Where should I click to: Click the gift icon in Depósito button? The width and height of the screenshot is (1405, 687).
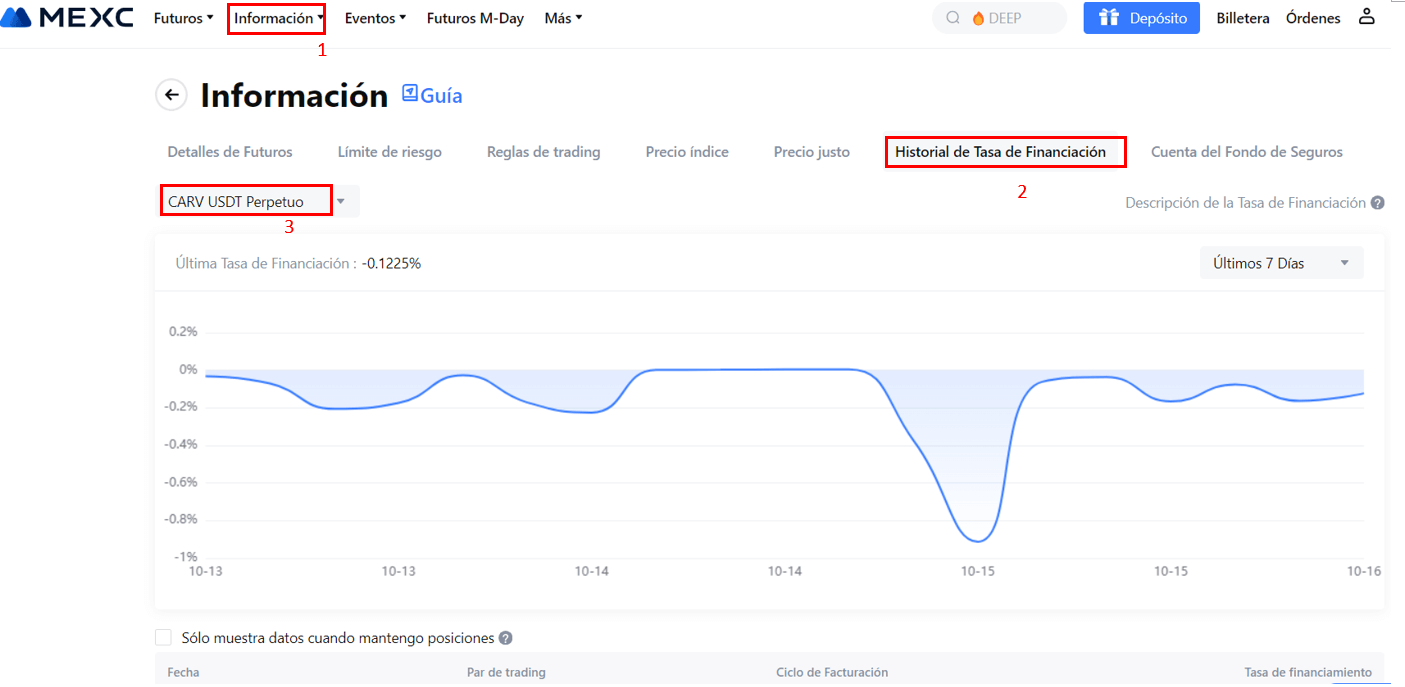pyautogui.click(x=1107, y=18)
